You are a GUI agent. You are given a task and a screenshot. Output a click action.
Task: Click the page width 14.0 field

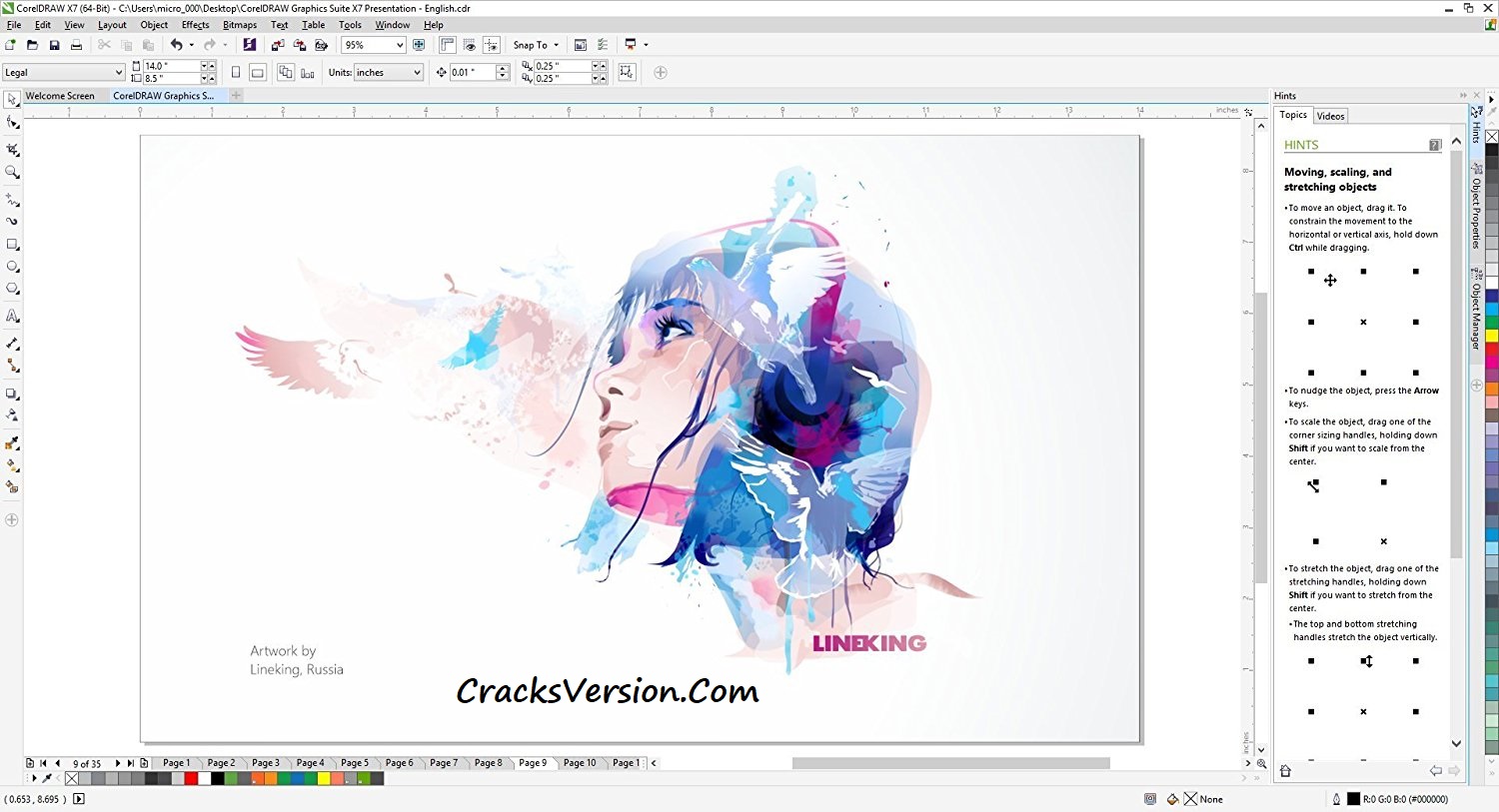pyautogui.click(x=171, y=66)
